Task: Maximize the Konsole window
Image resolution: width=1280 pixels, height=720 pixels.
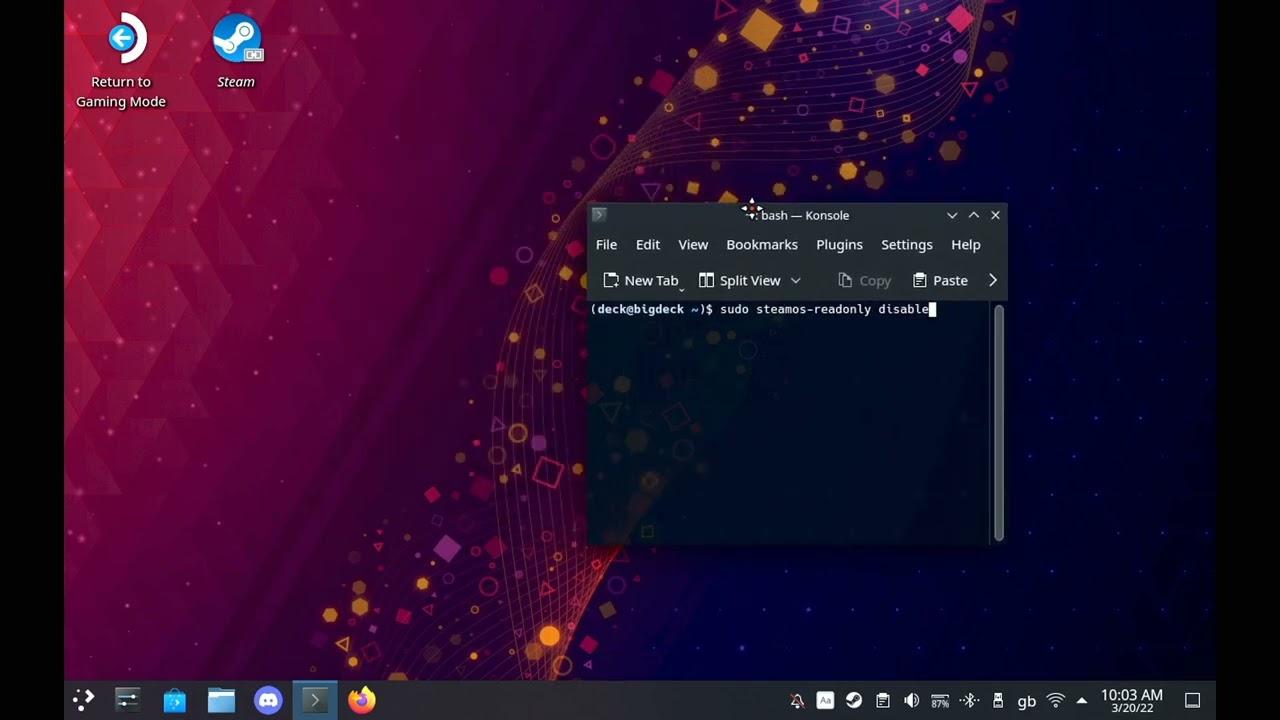Action: click(x=974, y=215)
